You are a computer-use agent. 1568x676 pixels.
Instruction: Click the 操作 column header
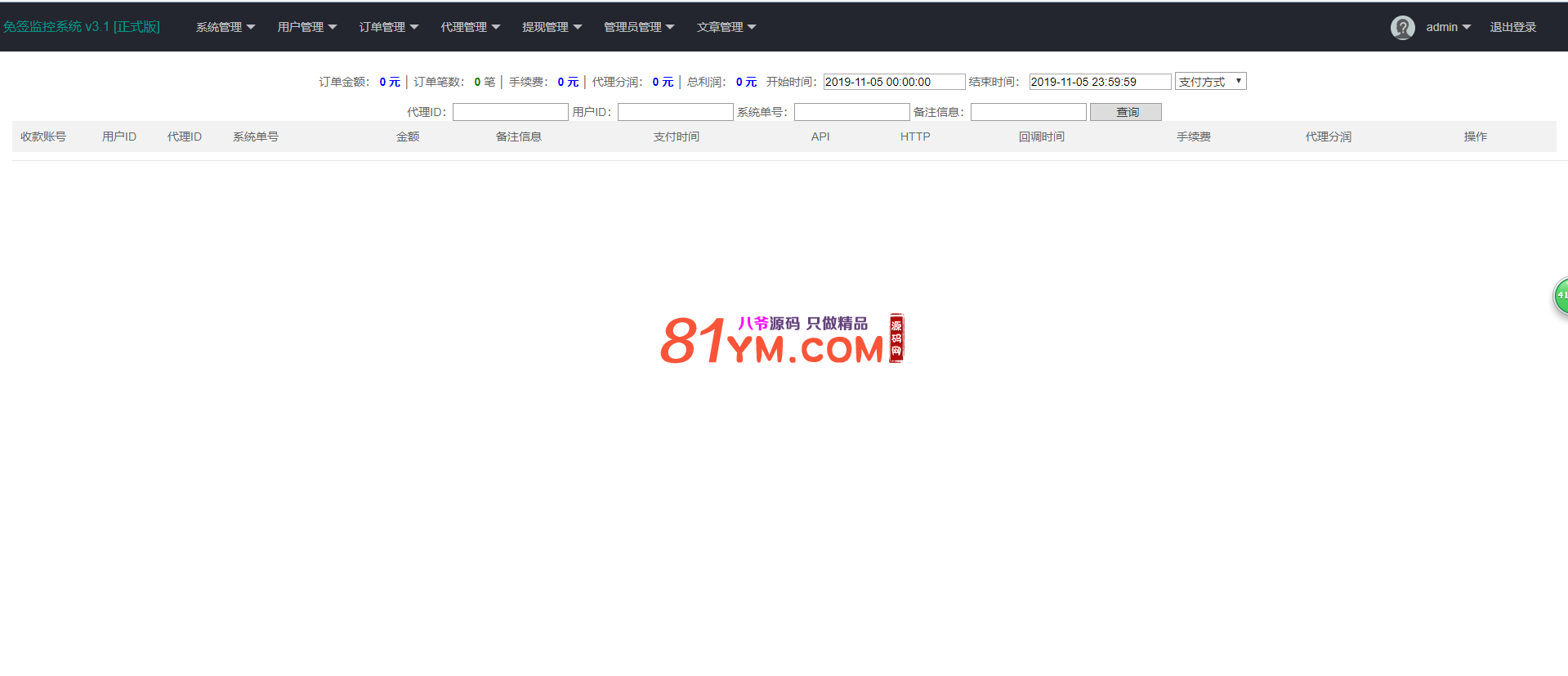1476,137
